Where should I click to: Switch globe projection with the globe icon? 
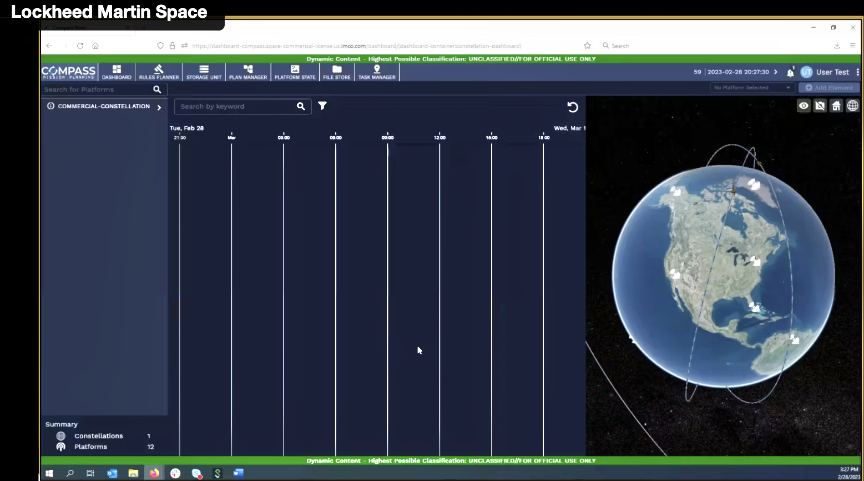852,106
